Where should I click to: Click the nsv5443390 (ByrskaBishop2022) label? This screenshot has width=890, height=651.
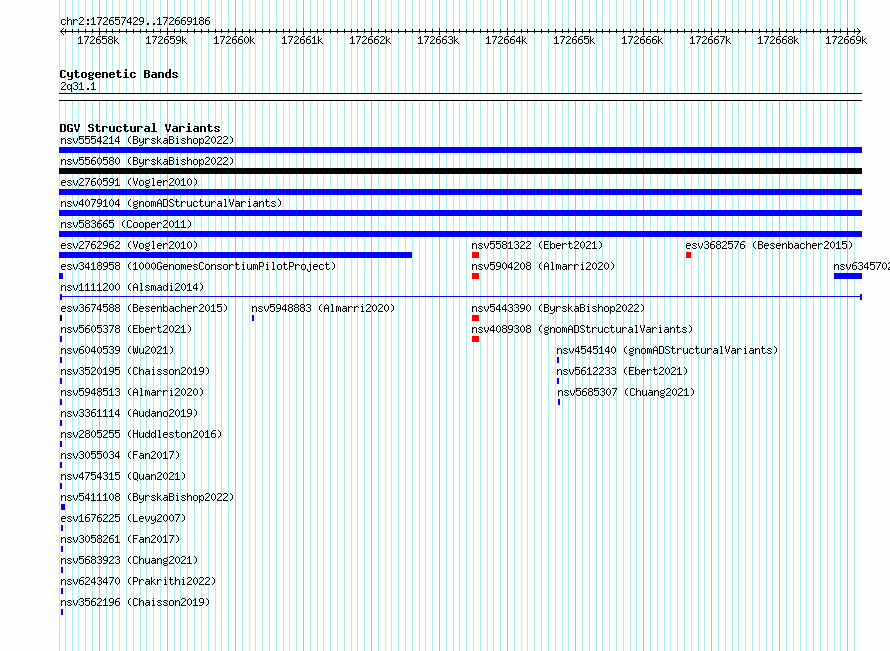[558, 308]
